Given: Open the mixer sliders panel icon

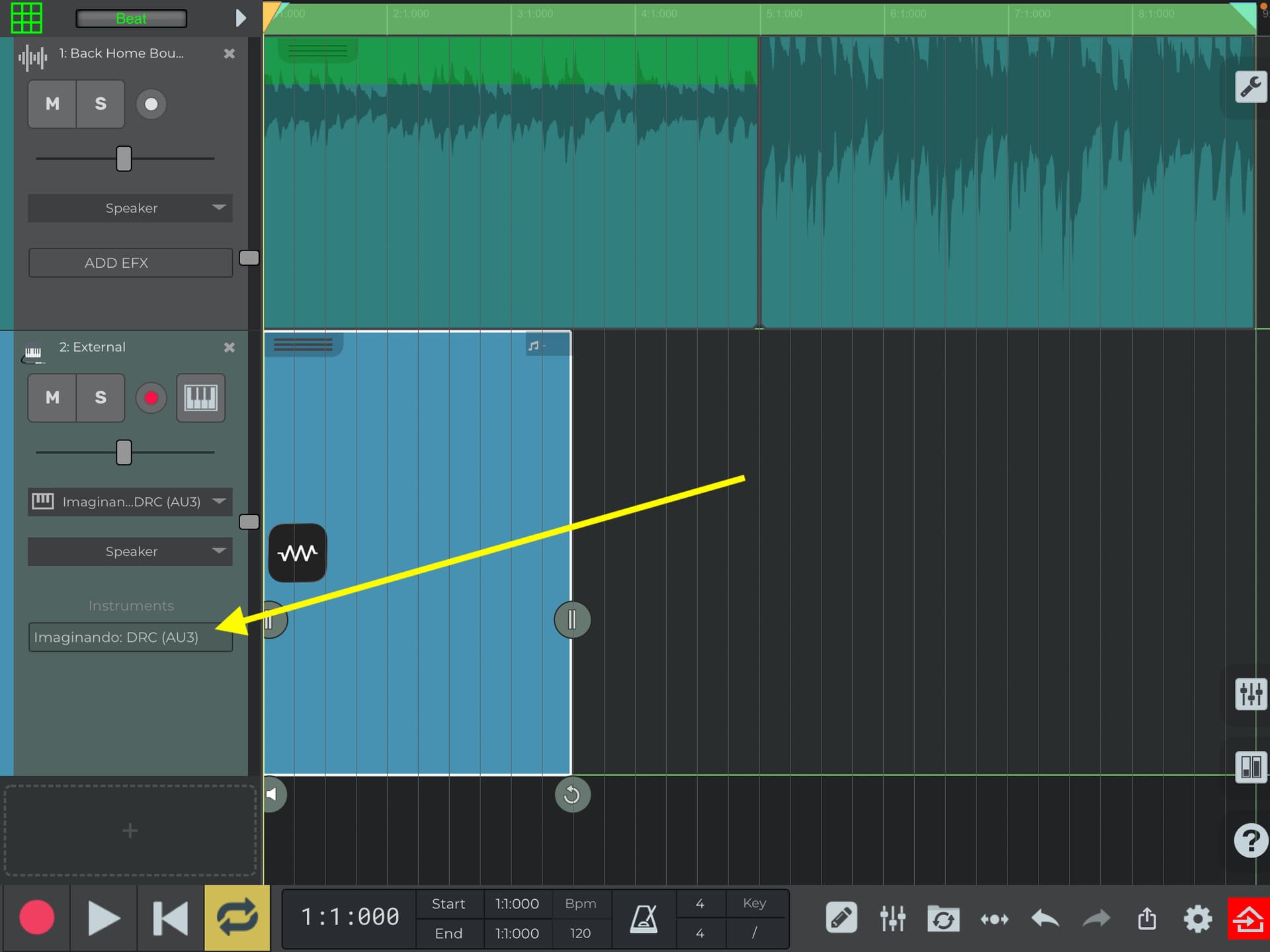Looking at the screenshot, I should (x=1250, y=694).
